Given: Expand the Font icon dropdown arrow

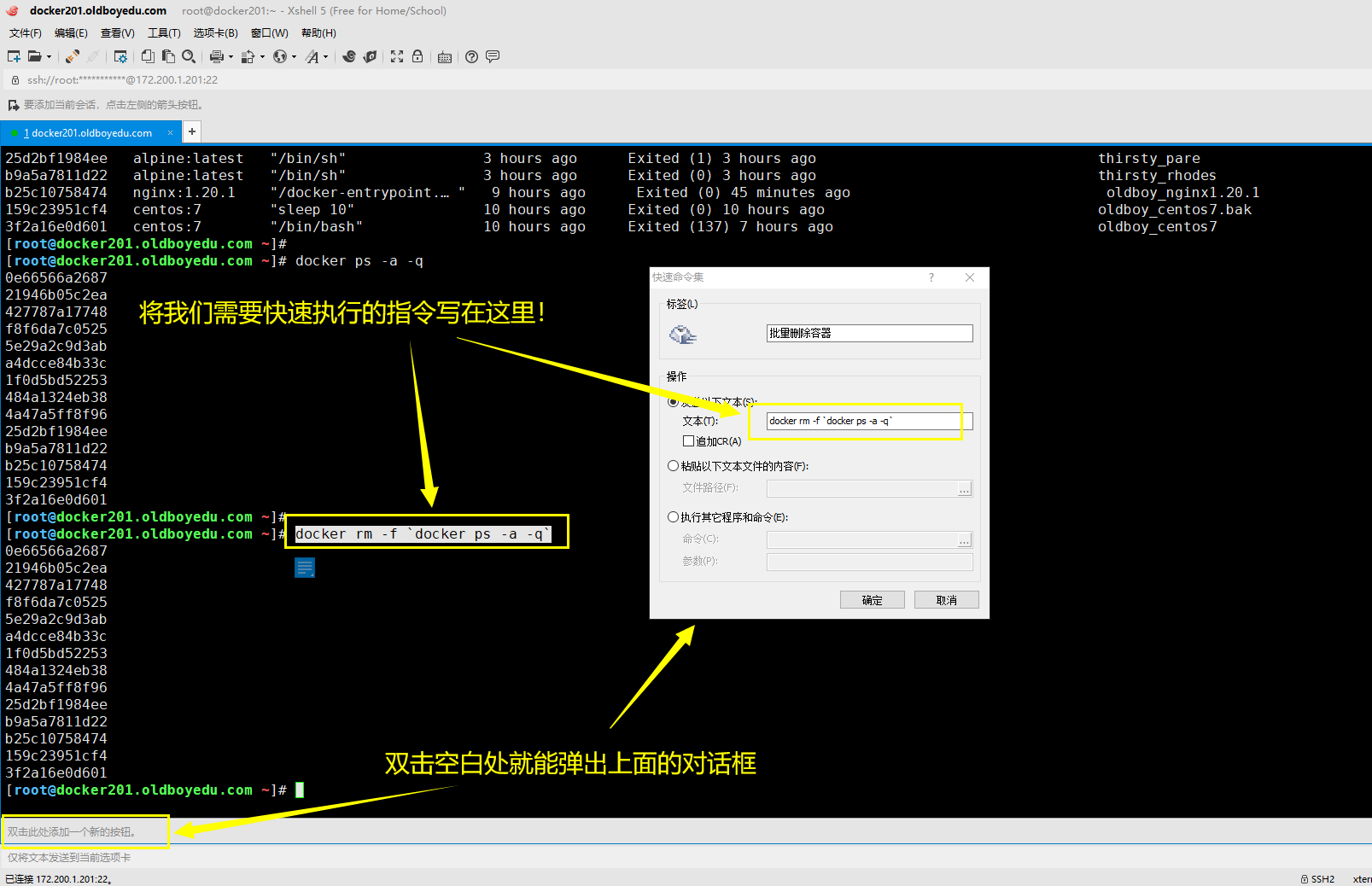Looking at the screenshot, I should click(325, 57).
